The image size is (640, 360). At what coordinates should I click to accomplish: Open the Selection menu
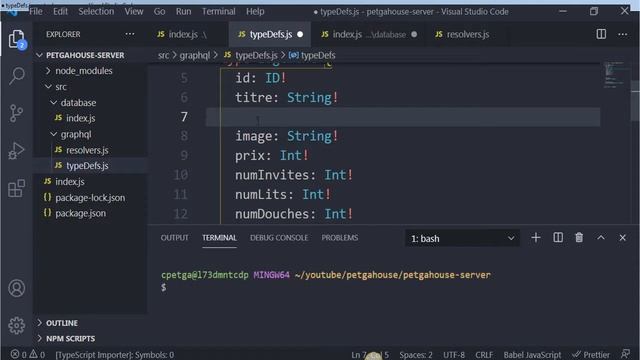tap(96, 11)
